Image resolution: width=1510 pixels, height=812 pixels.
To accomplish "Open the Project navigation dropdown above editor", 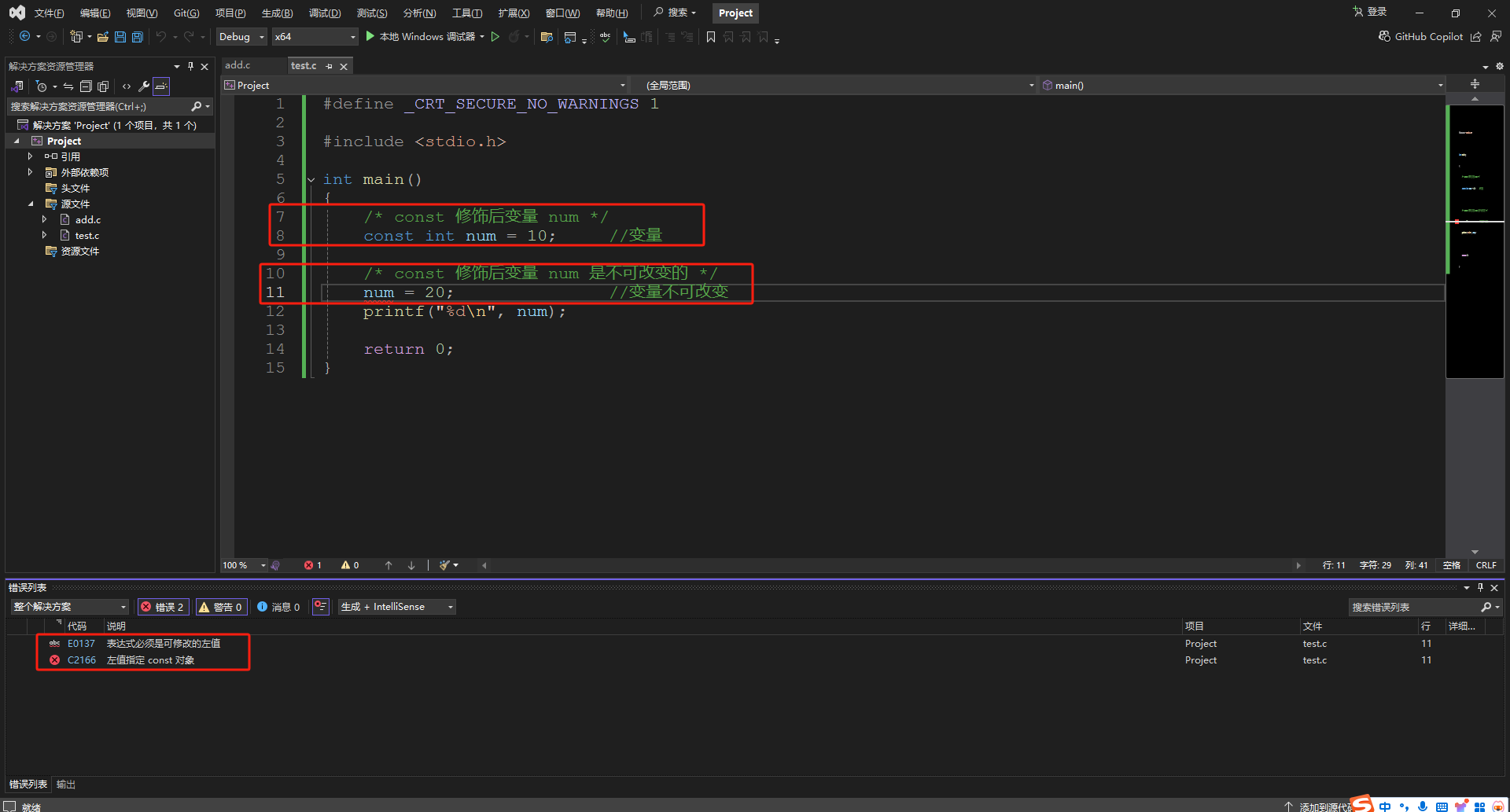I will click(425, 85).
